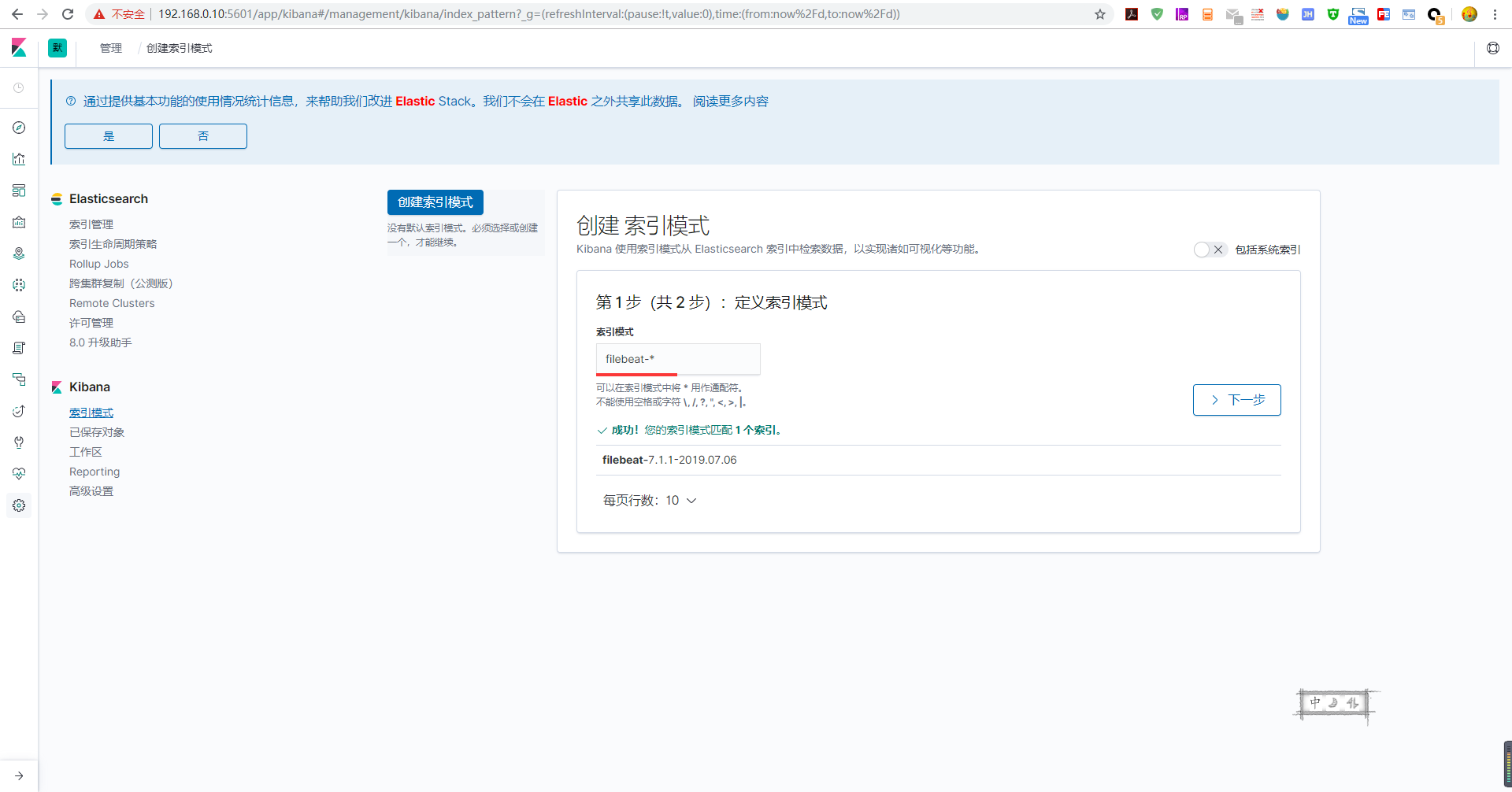Select filebeat-7.1.1-2019.07.06 matched index row
Screen dimensions: 1512x792
pyautogui.click(x=939, y=460)
